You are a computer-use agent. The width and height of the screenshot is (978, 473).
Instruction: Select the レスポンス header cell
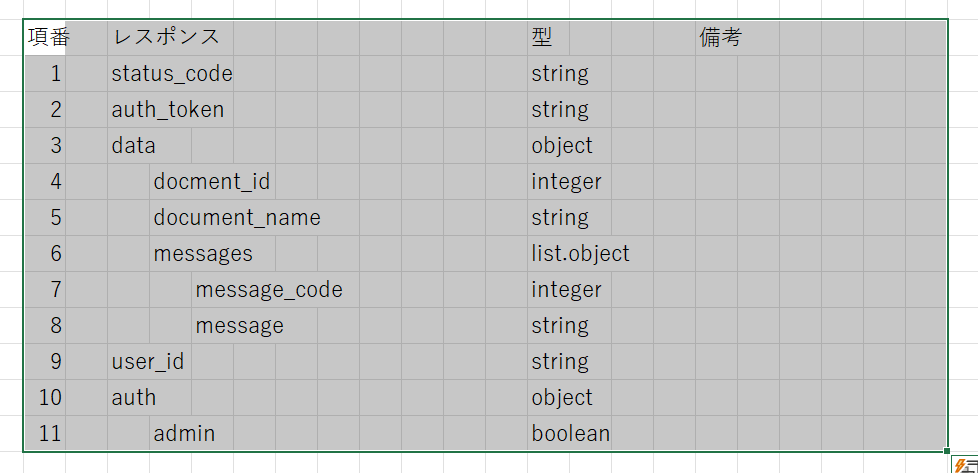[x=166, y=38]
